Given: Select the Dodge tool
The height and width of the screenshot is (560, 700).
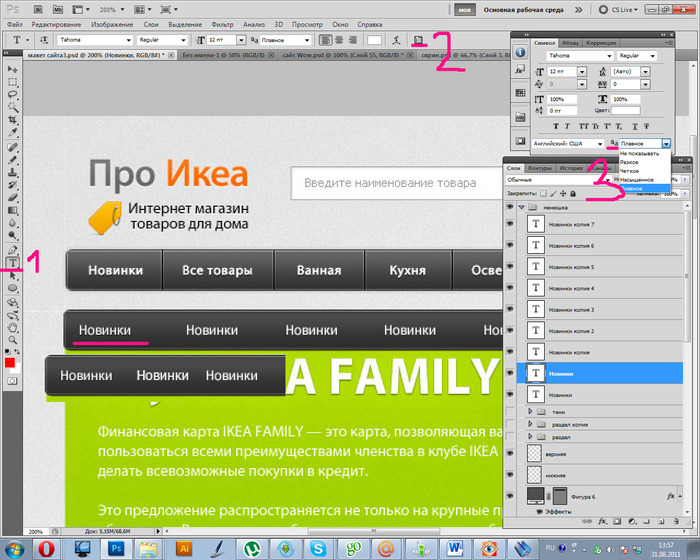Looking at the screenshot, I should 12,235.
